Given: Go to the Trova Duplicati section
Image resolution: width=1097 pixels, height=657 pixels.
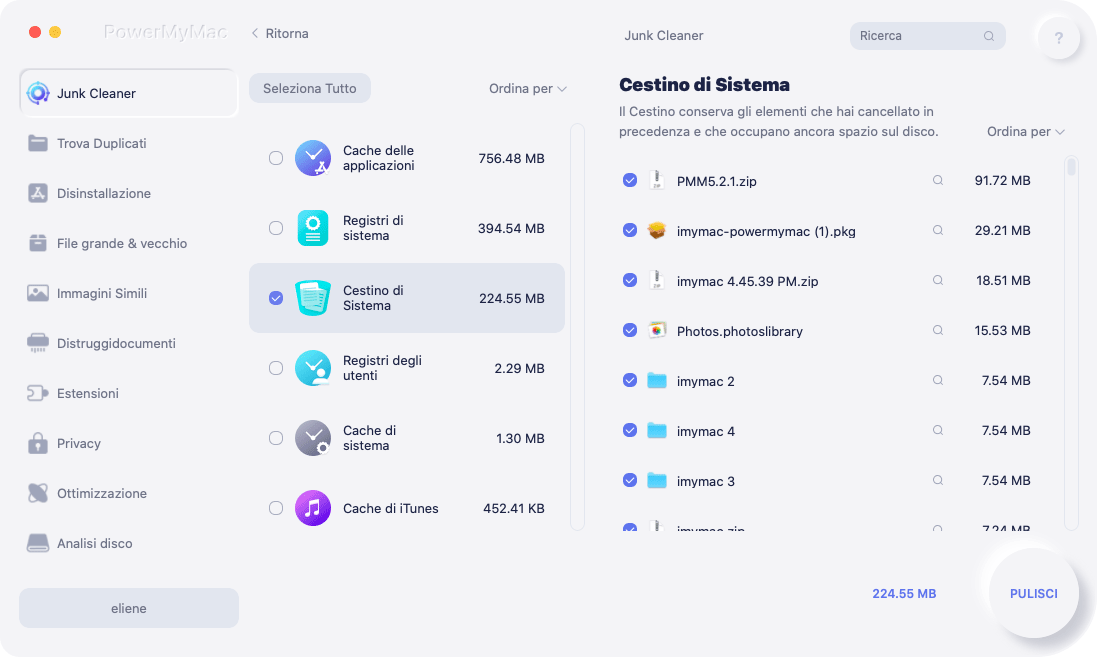Looking at the screenshot, I should [129, 143].
